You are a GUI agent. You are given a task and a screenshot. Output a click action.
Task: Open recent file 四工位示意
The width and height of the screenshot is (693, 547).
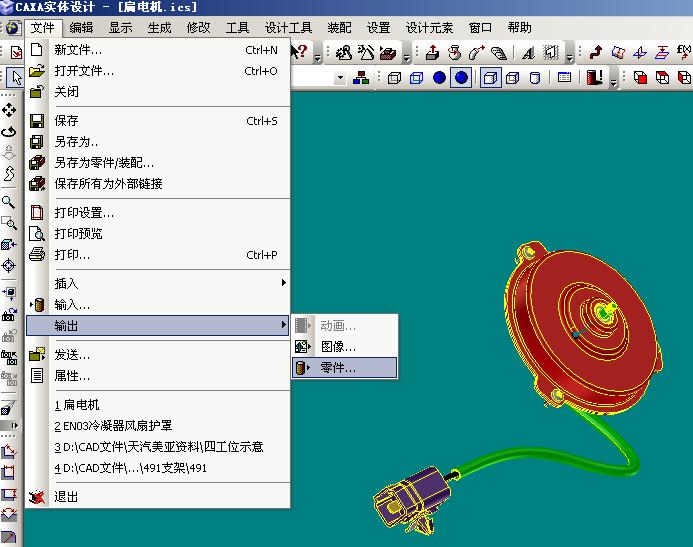157,447
